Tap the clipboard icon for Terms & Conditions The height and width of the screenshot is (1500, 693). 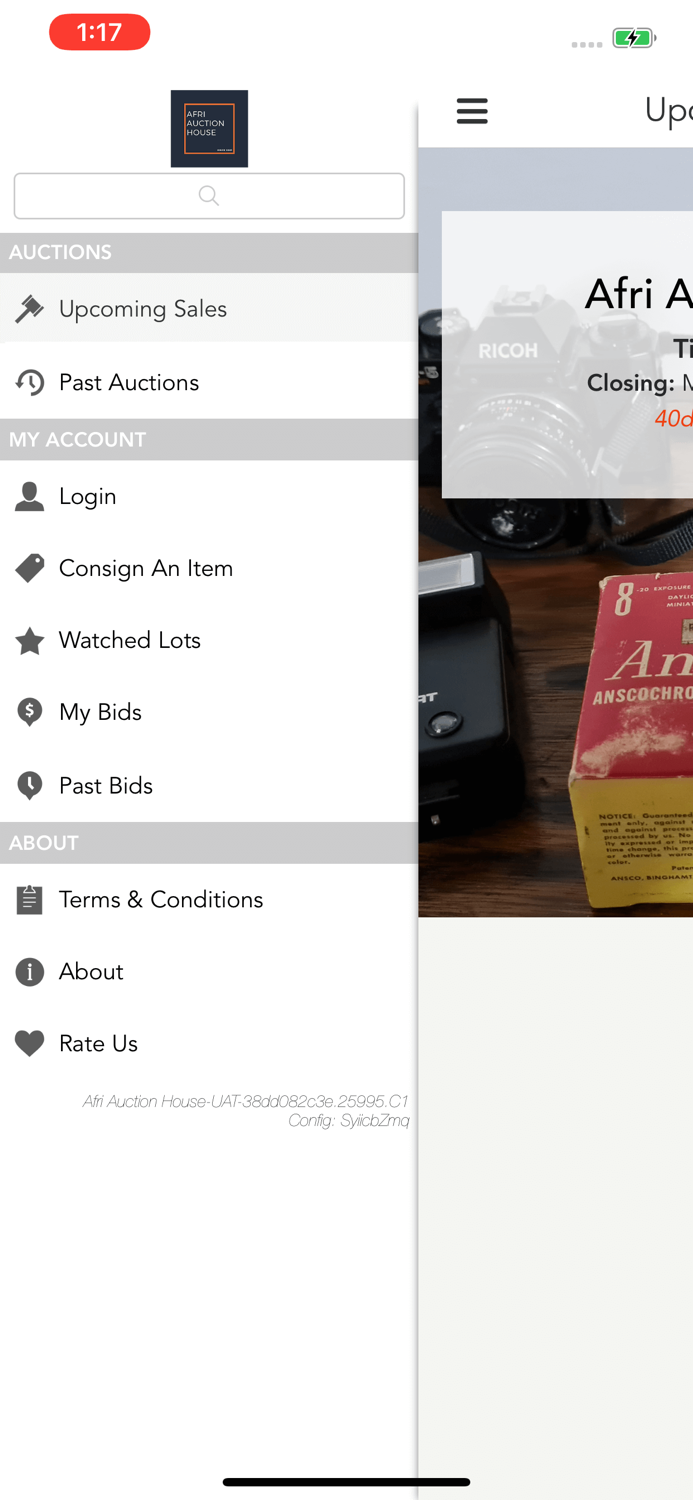coord(29,900)
